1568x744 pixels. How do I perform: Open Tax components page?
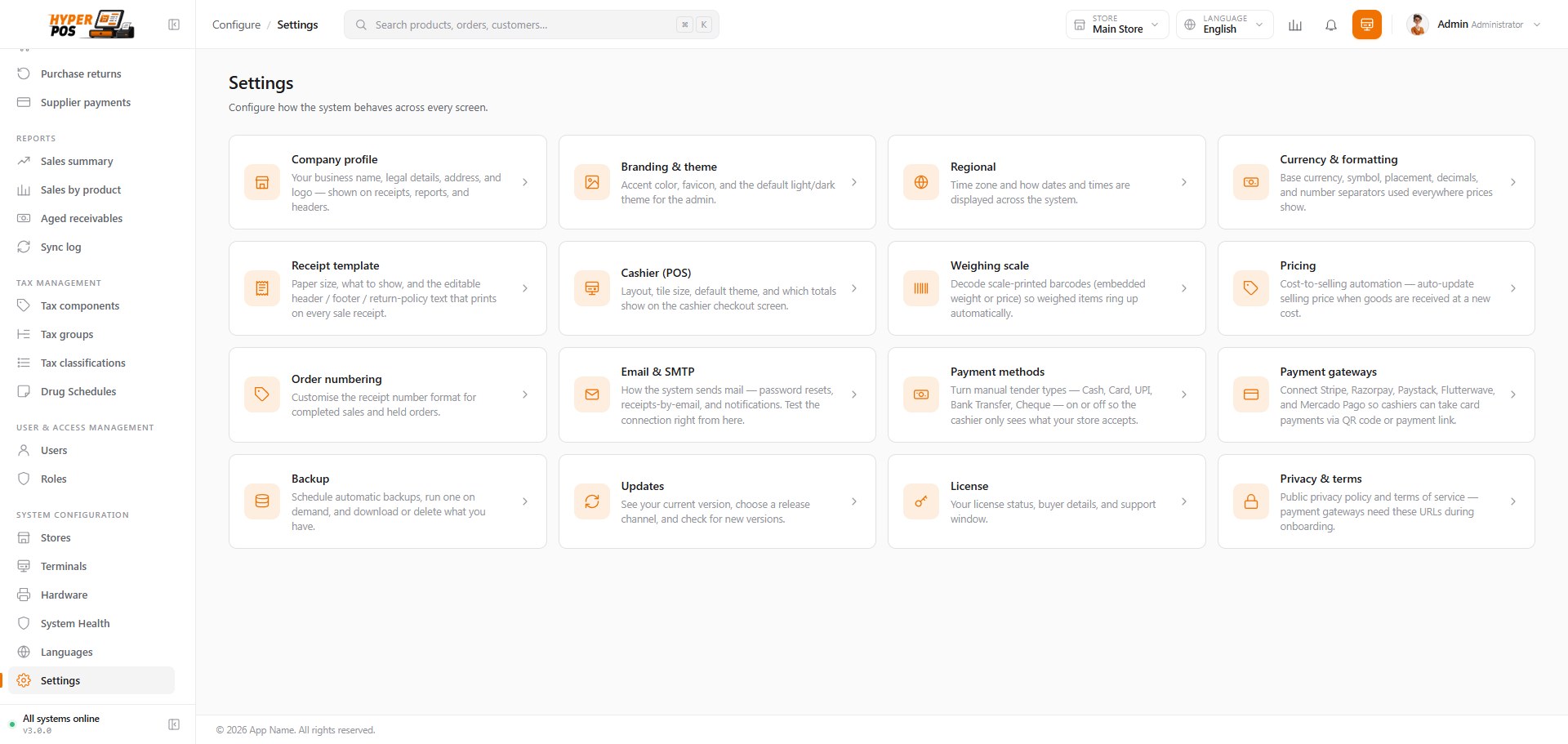91,305
